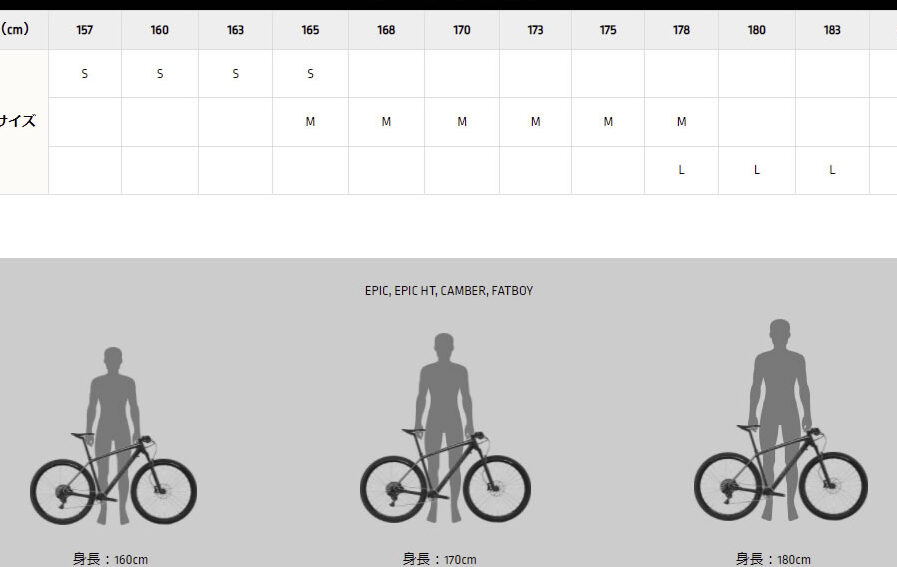
Task: Select the 183 height column header
Action: (832, 30)
